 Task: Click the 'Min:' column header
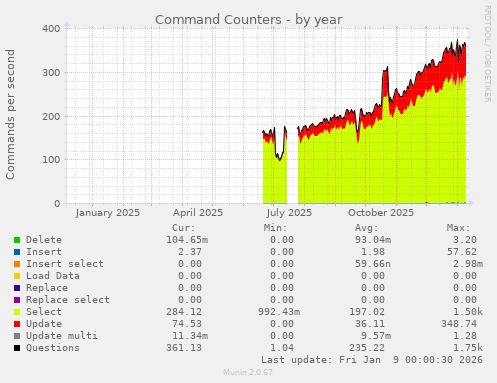(275, 228)
